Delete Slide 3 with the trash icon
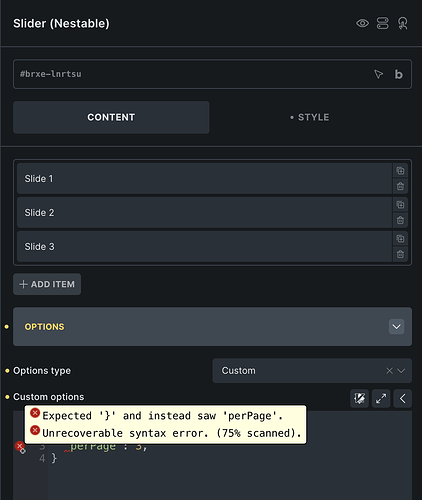This screenshot has width=422, height=500. tap(400, 254)
